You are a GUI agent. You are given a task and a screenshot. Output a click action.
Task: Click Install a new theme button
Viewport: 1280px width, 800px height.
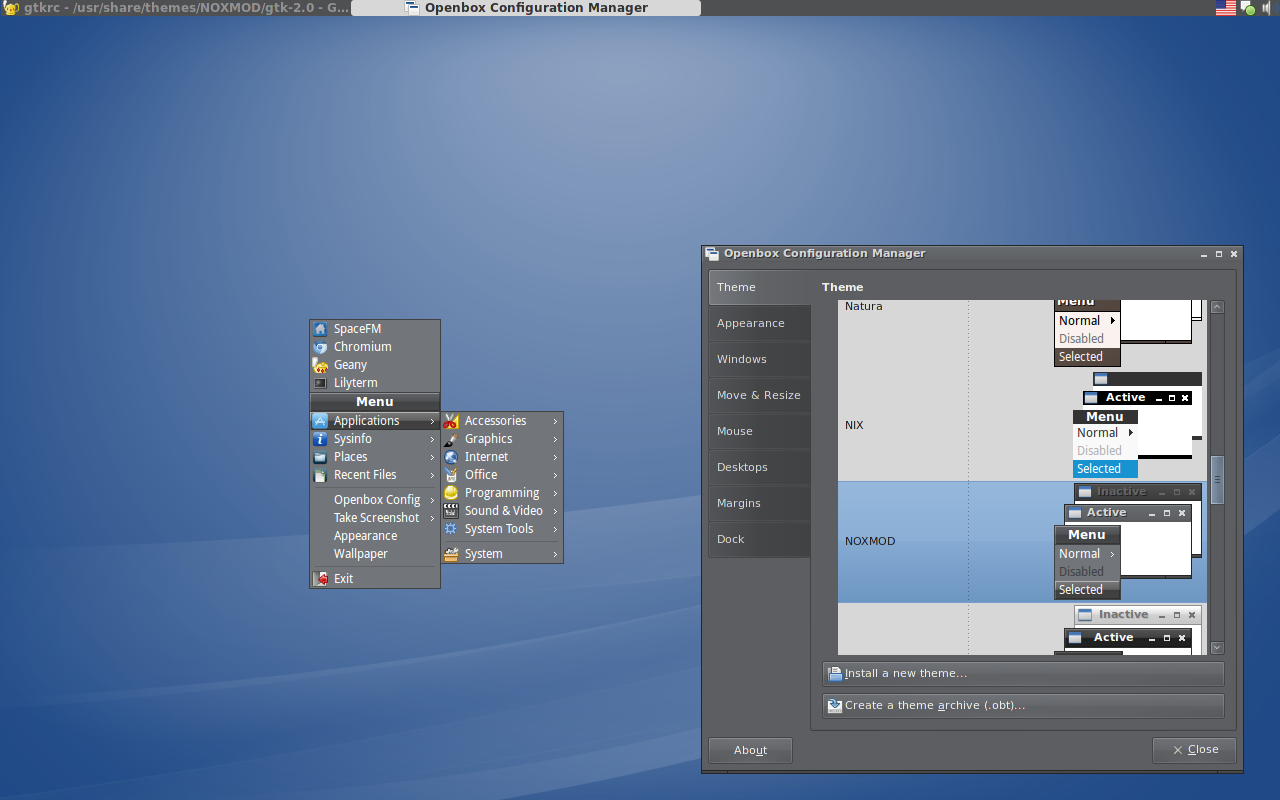(1023, 674)
